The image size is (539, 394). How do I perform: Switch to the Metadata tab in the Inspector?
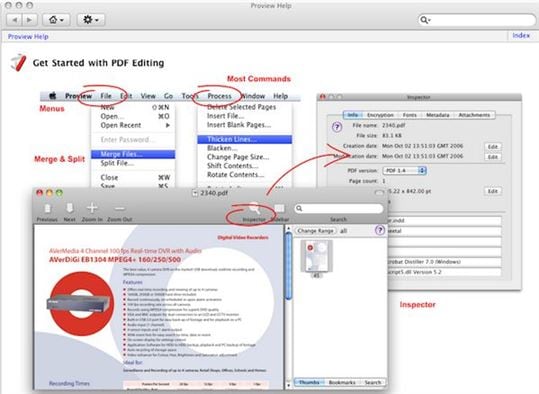(438, 115)
